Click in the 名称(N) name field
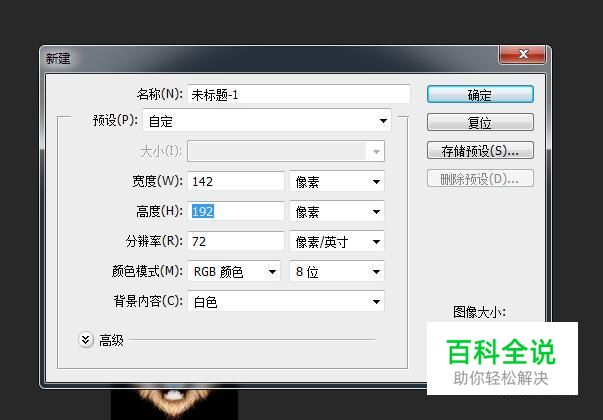The height and width of the screenshot is (420, 603). (299, 94)
